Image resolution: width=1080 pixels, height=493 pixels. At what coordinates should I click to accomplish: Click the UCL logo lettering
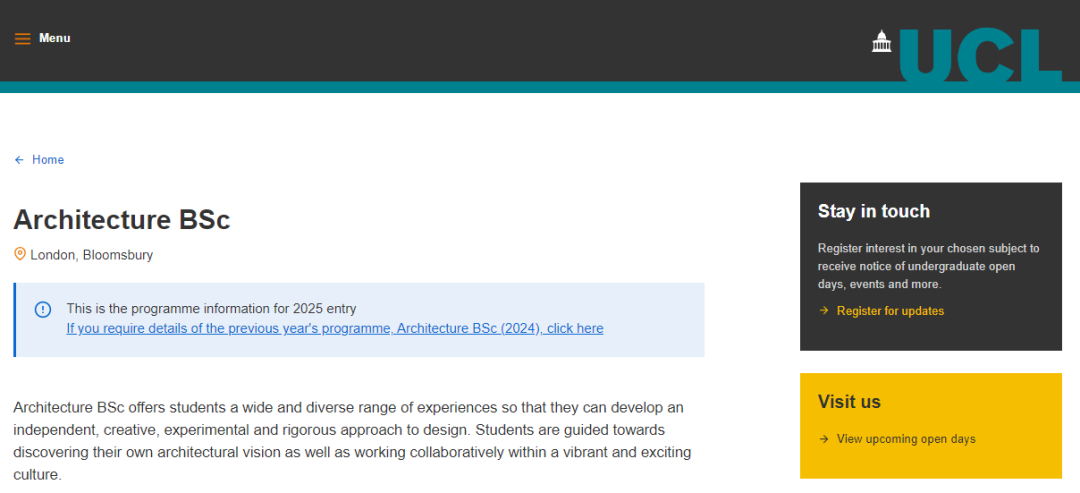pos(980,55)
